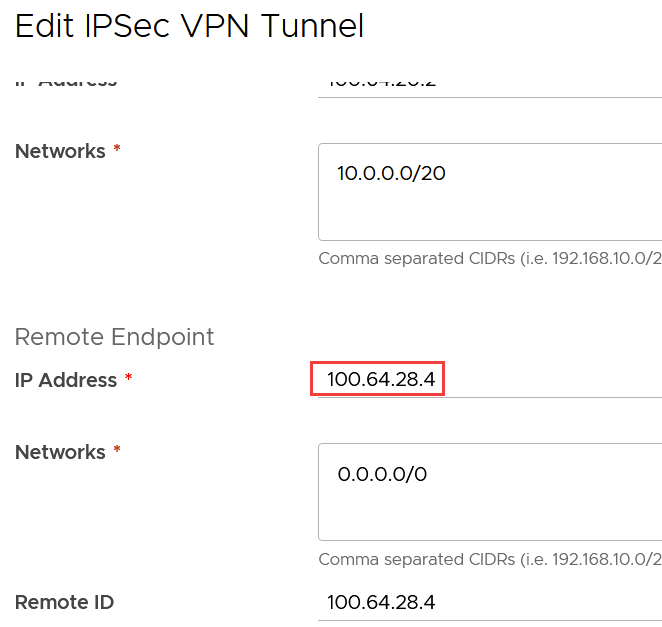Image resolution: width=662 pixels, height=627 pixels.
Task: Click the Edit IPSec VPN Tunnel title
Action: click(x=189, y=26)
